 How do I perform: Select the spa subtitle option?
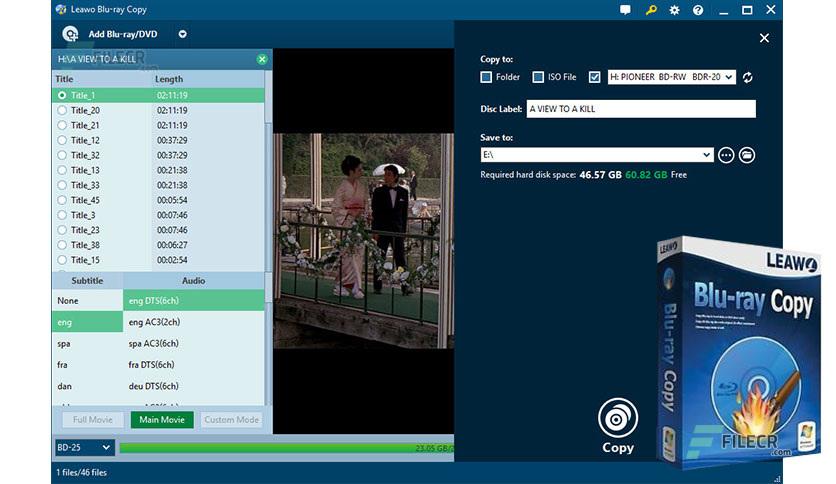point(87,343)
